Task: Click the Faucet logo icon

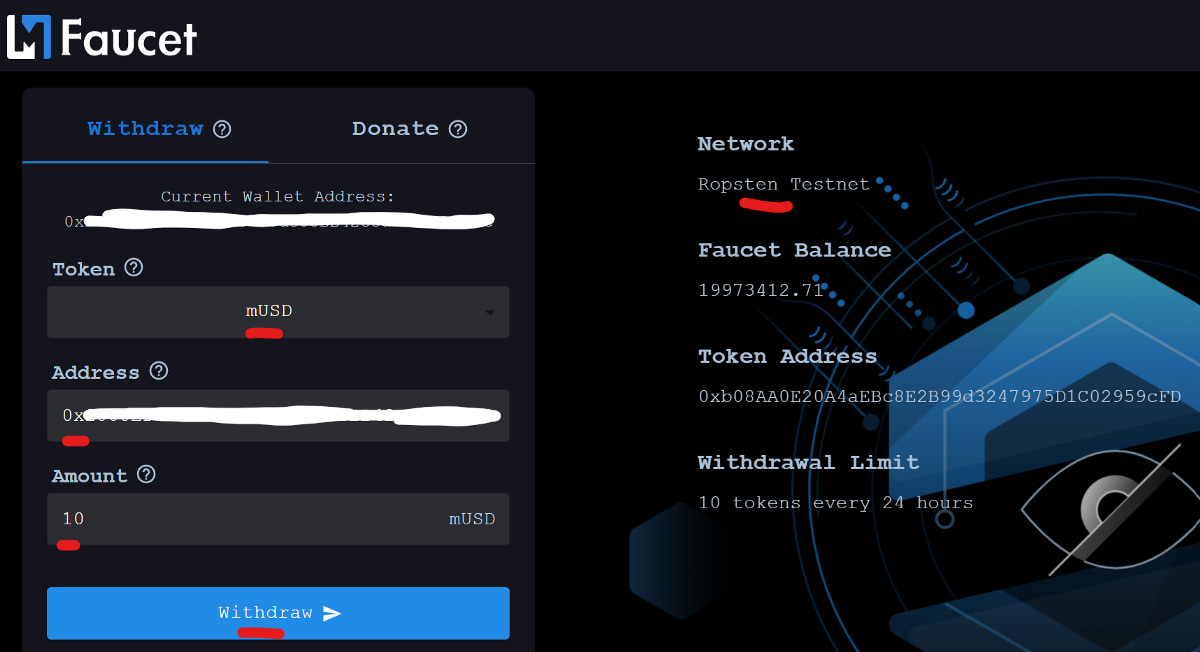Action: tap(29, 36)
